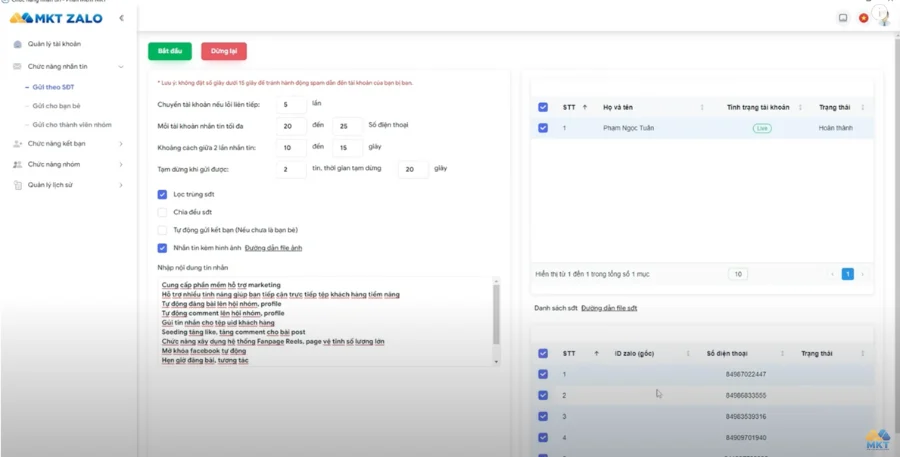Open the page size selector showing 10
900x457 pixels.
[x=738, y=274]
